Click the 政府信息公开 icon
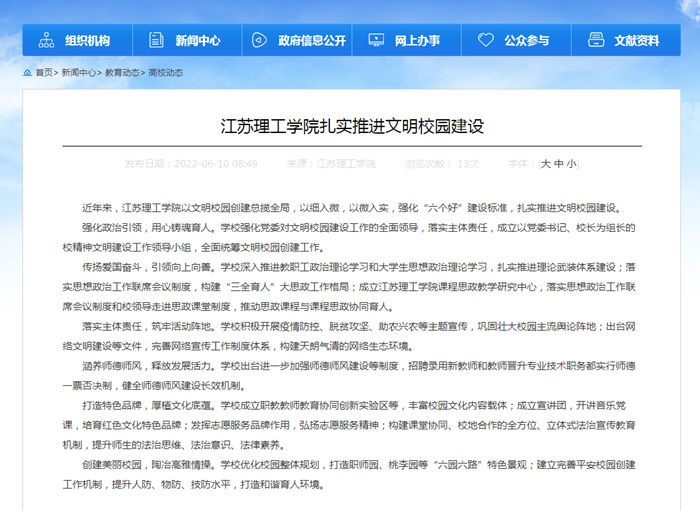Image resolution: width=700 pixels, height=511 pixels. click(x=259, y=41)
